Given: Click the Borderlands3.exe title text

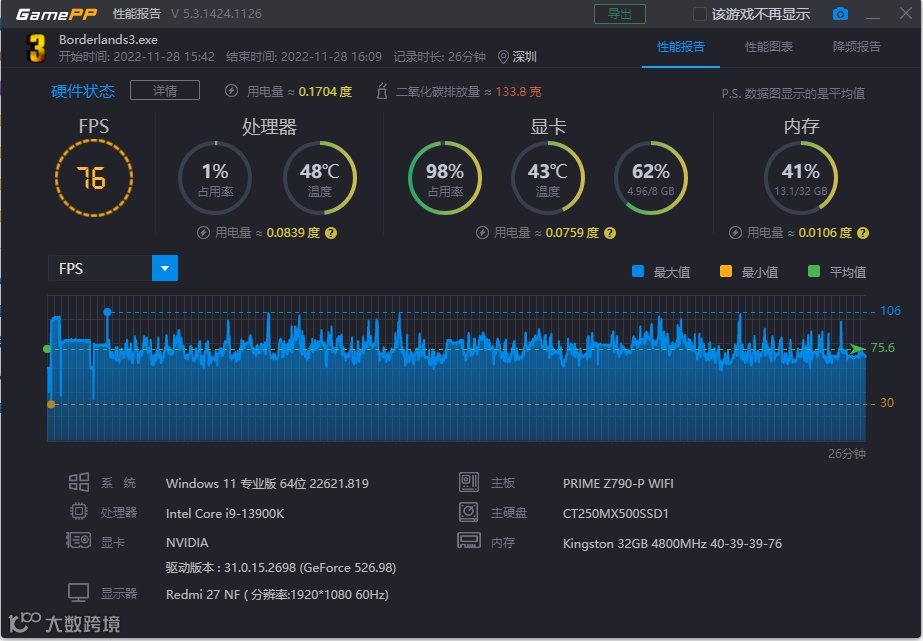Looking at the screenshot, I should point(108,40).
